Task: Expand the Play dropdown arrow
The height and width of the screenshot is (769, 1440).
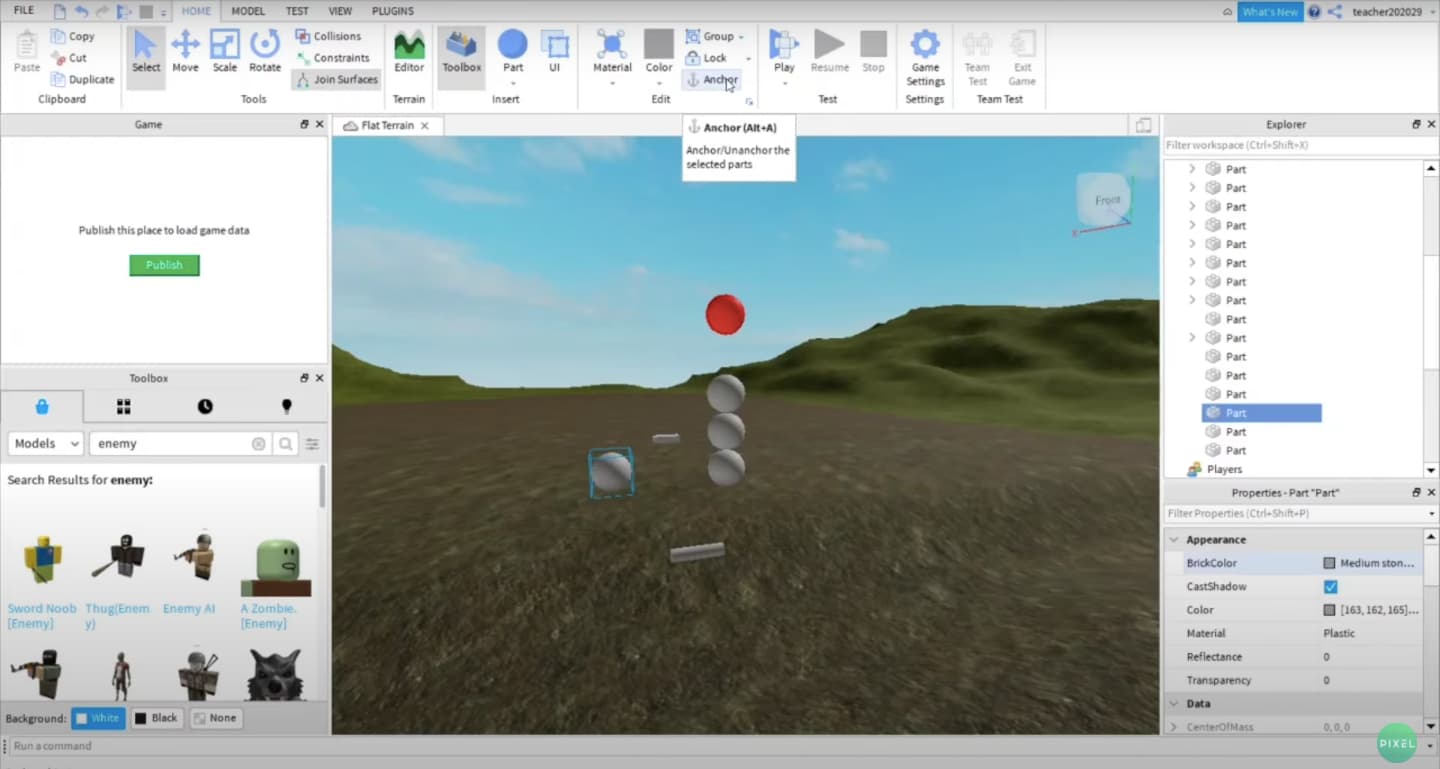Action: click(784, 83)
